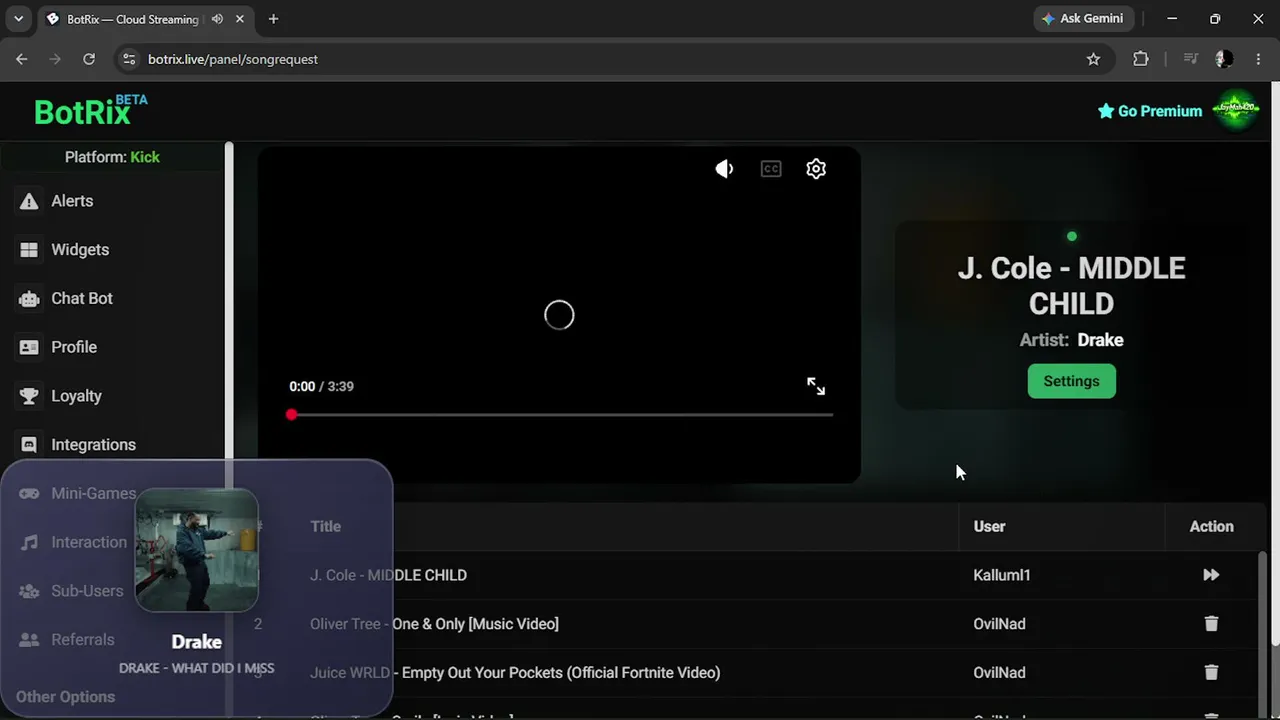The height and width of the screenshot is (720, 1280).
Task: Open the video player gear settings
Action: coord(816,169)
